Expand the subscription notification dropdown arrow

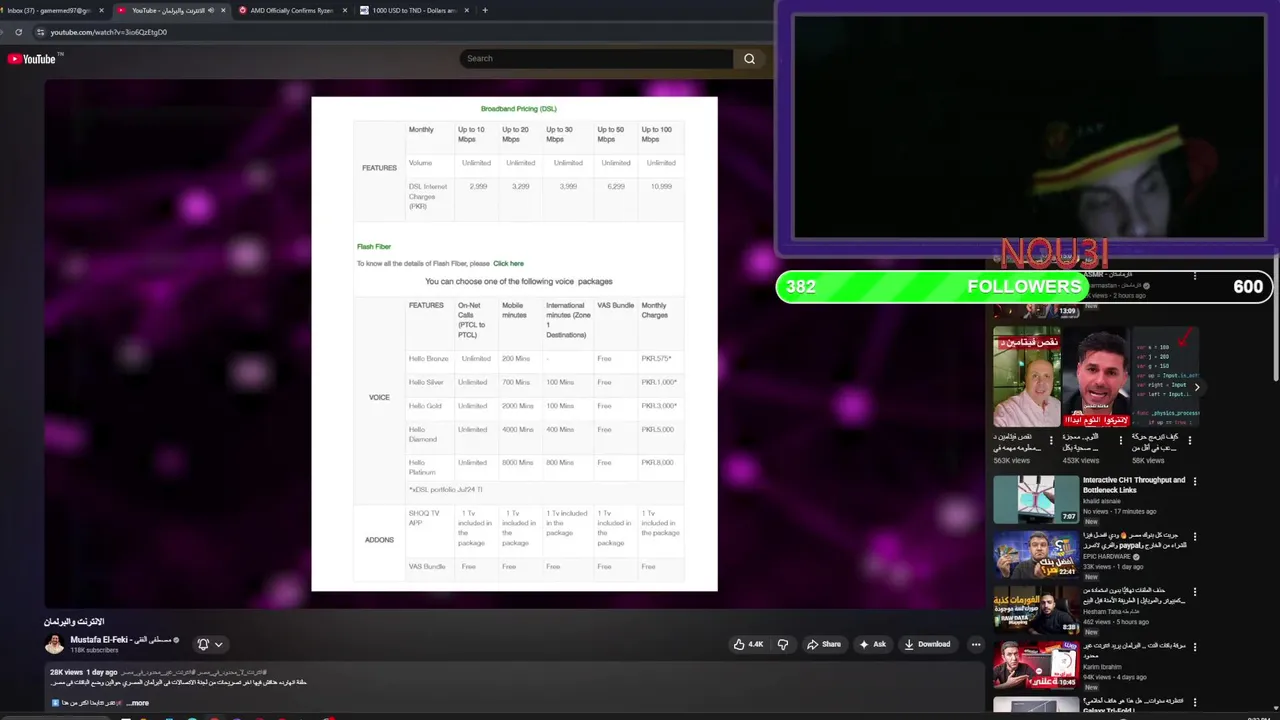click(219, 644)
